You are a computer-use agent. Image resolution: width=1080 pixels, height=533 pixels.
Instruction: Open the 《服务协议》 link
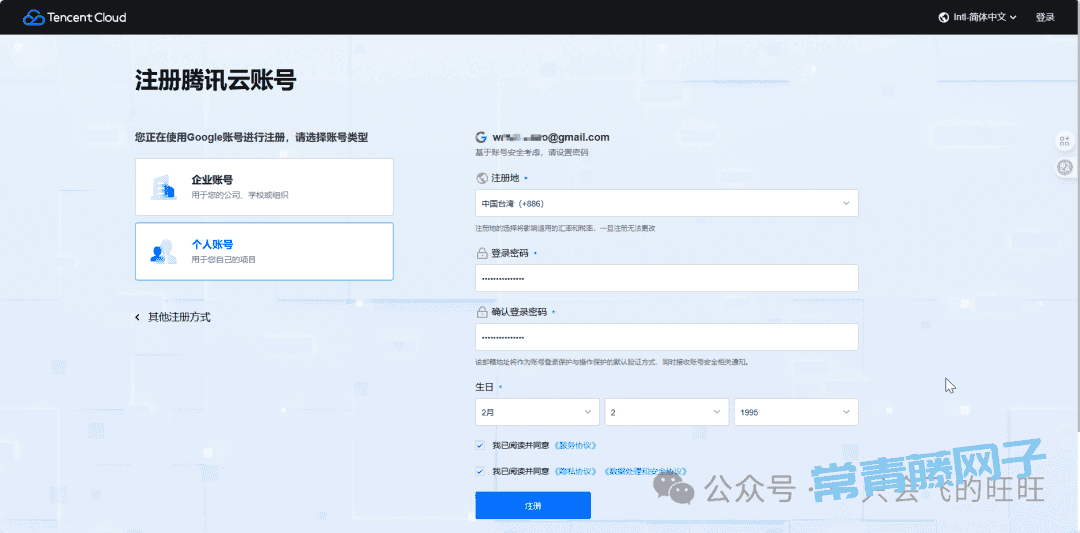(x=574, y=446)
